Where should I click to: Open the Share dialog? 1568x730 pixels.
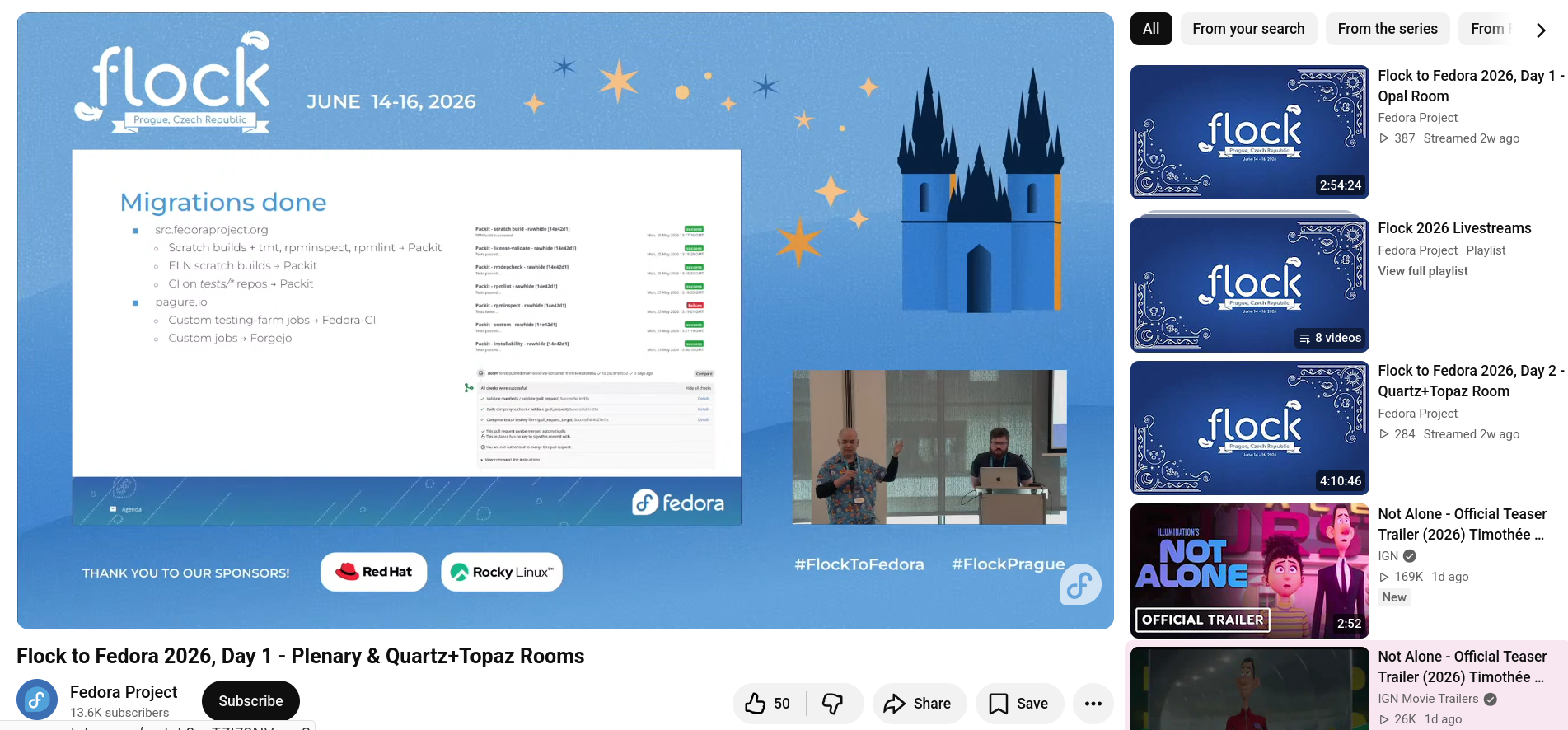pyautogui.click(x=919, y=704)
